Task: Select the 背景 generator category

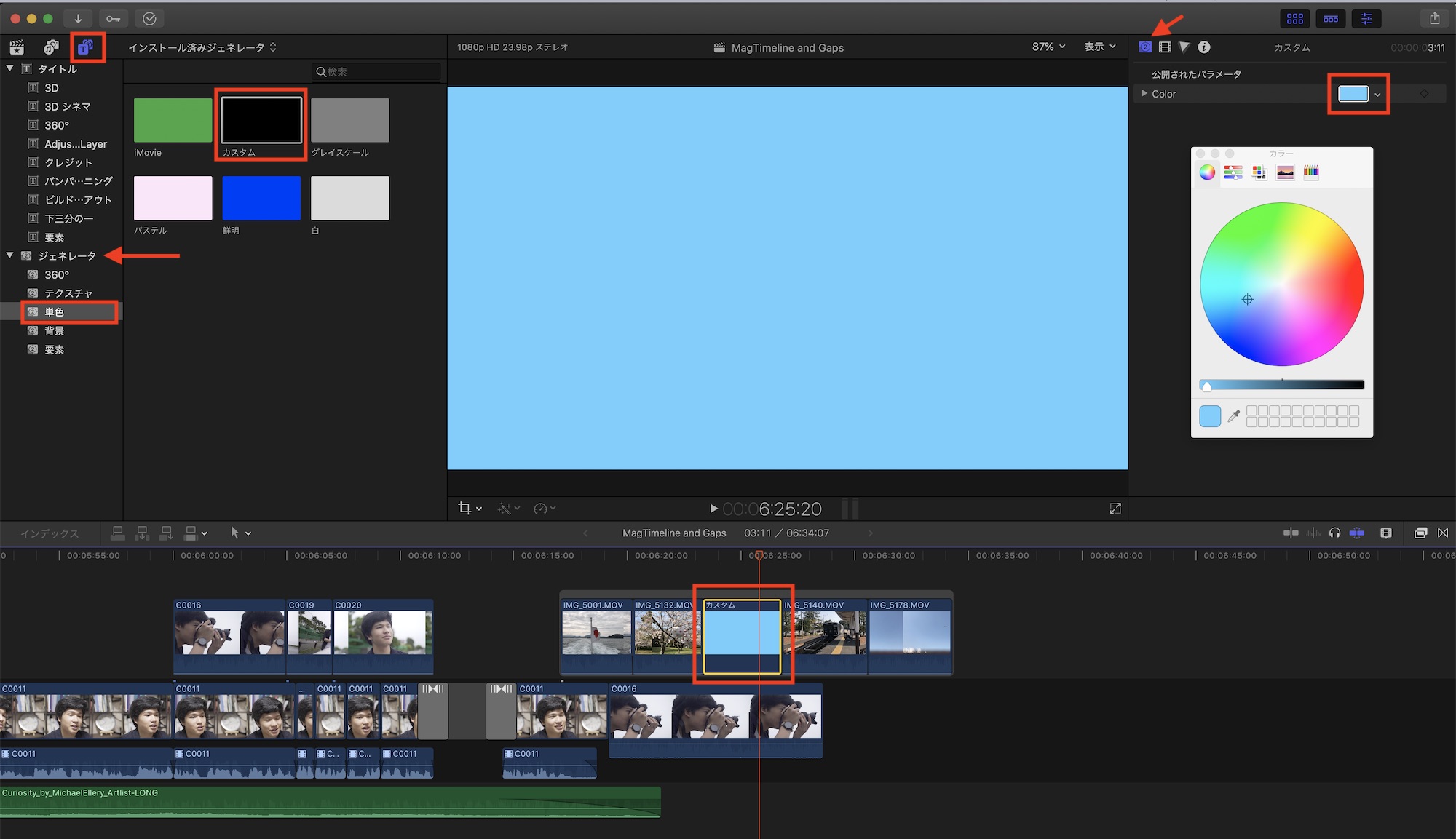Action: tap(54, 331)
